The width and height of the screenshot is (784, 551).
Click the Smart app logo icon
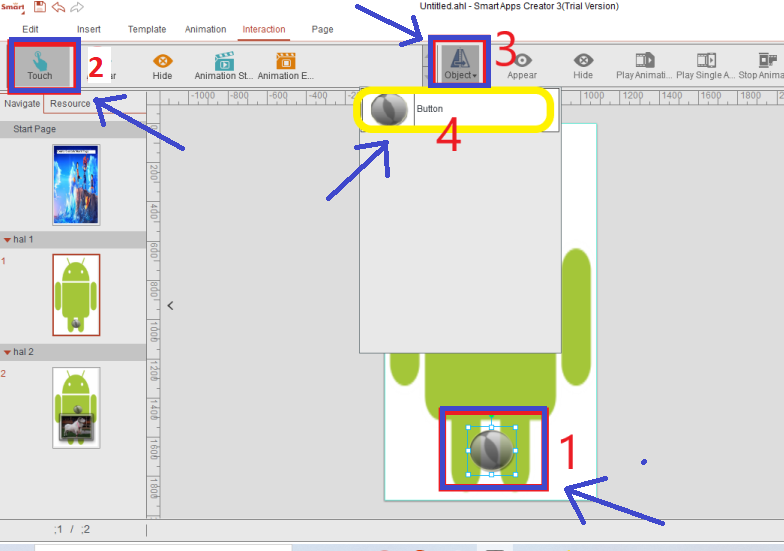coord(12,8)
